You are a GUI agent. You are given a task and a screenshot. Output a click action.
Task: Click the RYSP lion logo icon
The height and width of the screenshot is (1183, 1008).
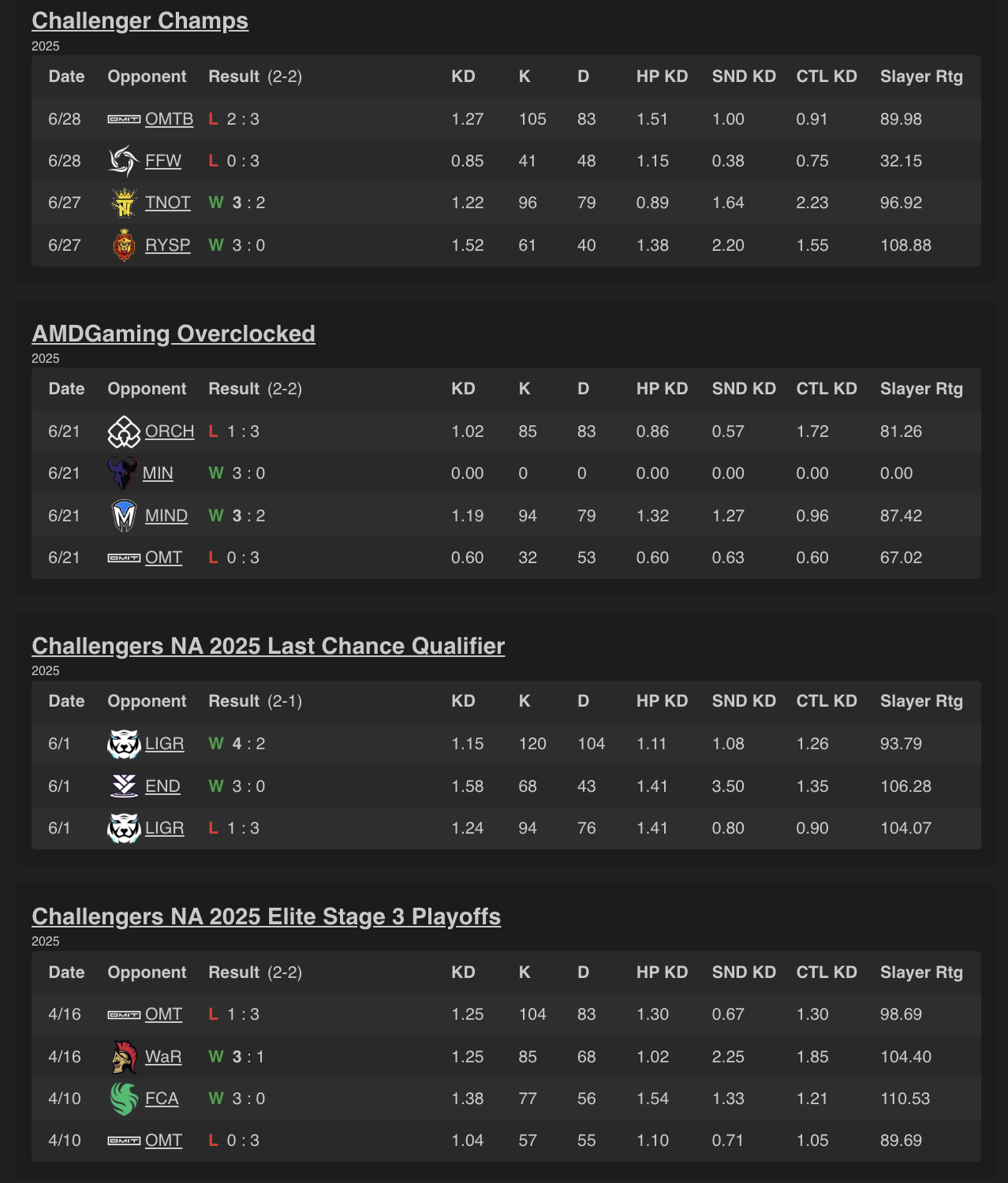coord(124,245)
